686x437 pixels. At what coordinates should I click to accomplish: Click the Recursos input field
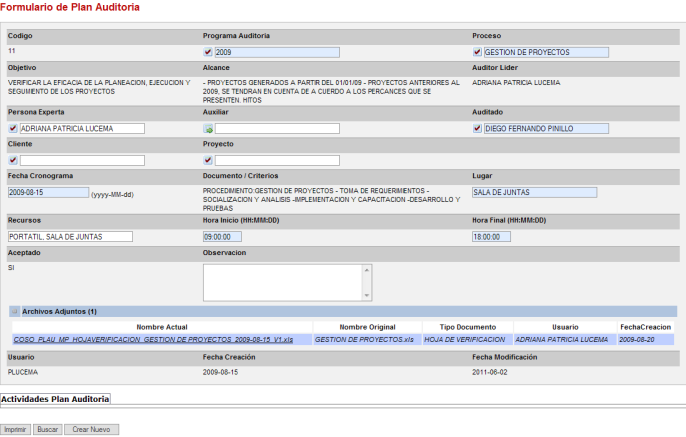70,237
